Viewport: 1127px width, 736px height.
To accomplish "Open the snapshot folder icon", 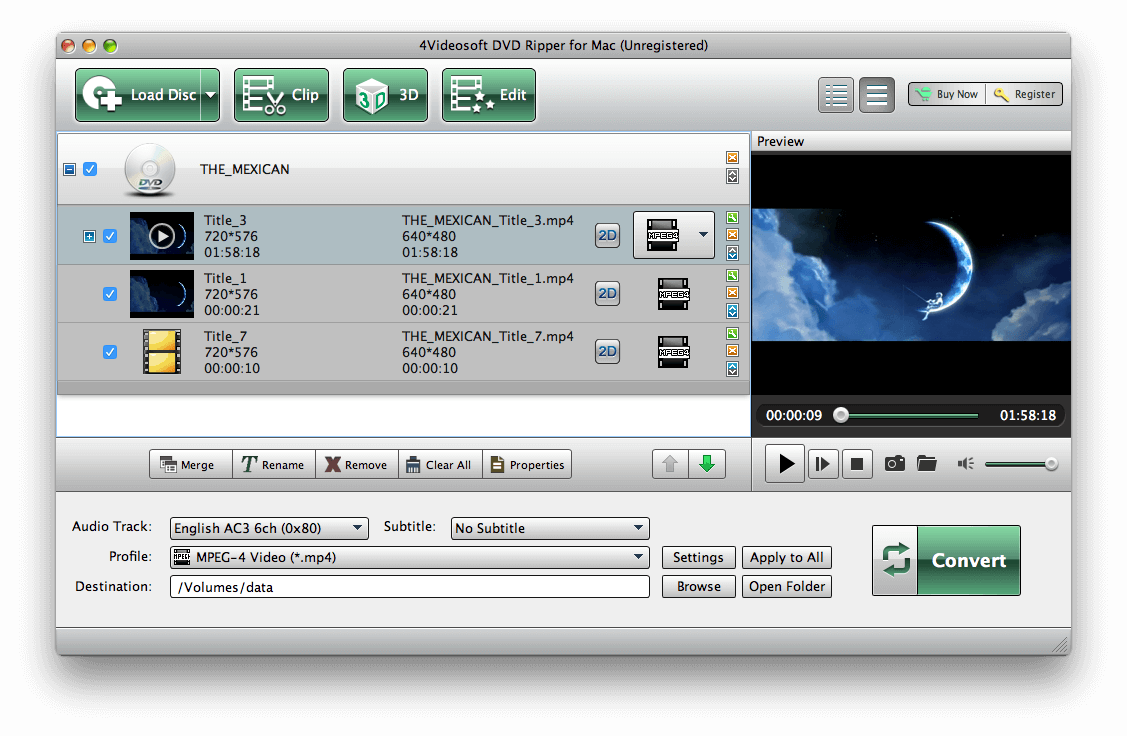I will [x=927, y=464].
